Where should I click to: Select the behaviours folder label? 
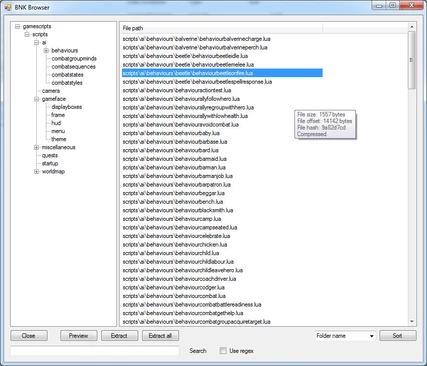coord(65,50)
